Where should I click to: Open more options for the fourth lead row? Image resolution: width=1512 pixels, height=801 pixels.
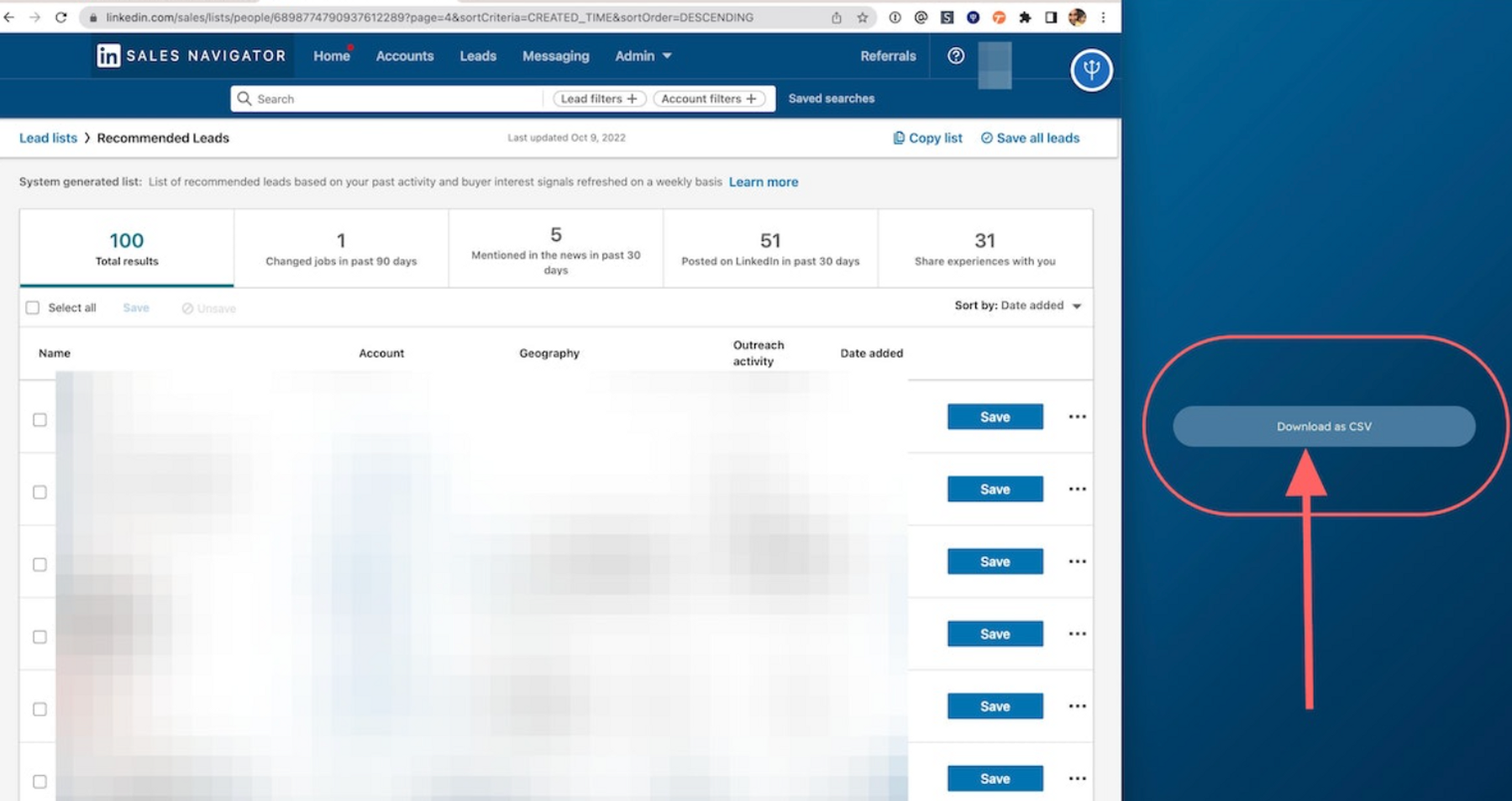[1077, 633]
